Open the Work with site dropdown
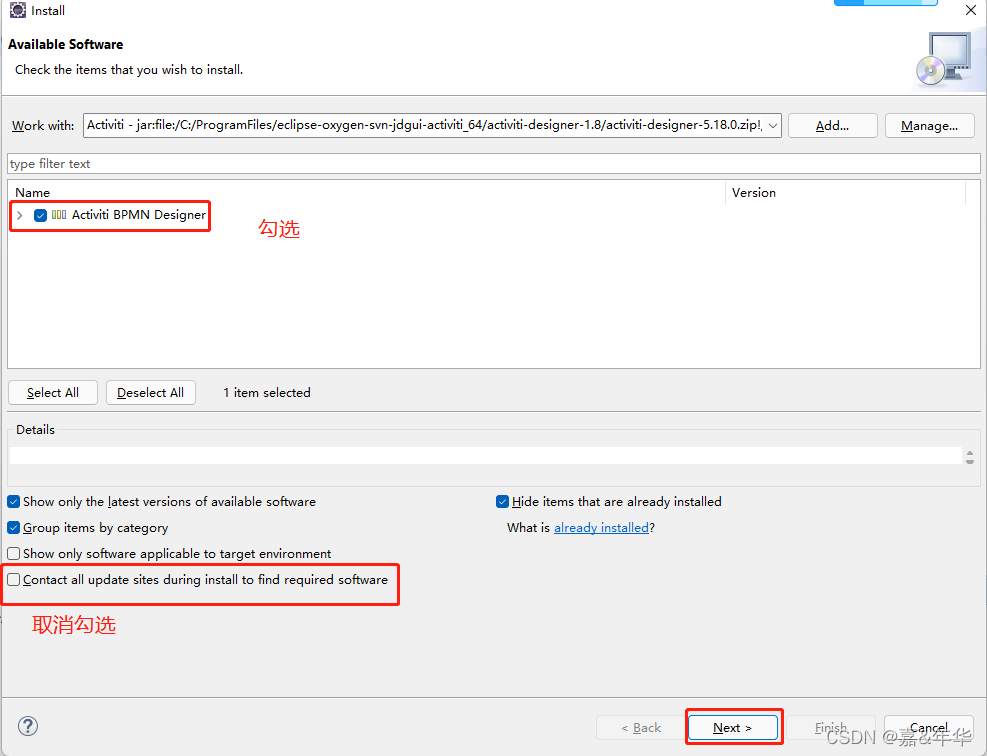Image resolution: width=987 pixels, height=756 pixels. [772, 126]
